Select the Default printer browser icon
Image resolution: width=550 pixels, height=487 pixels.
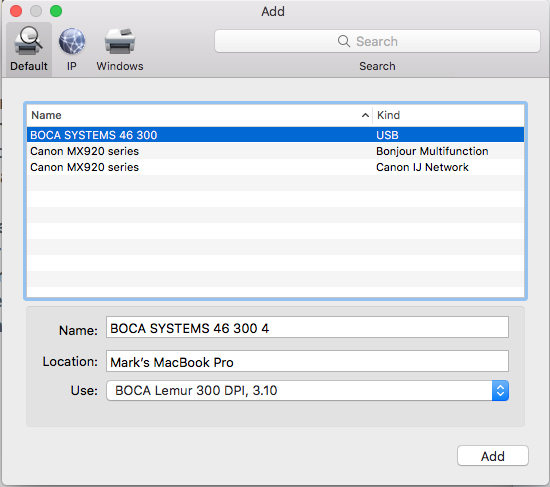[x=29, y=49]
